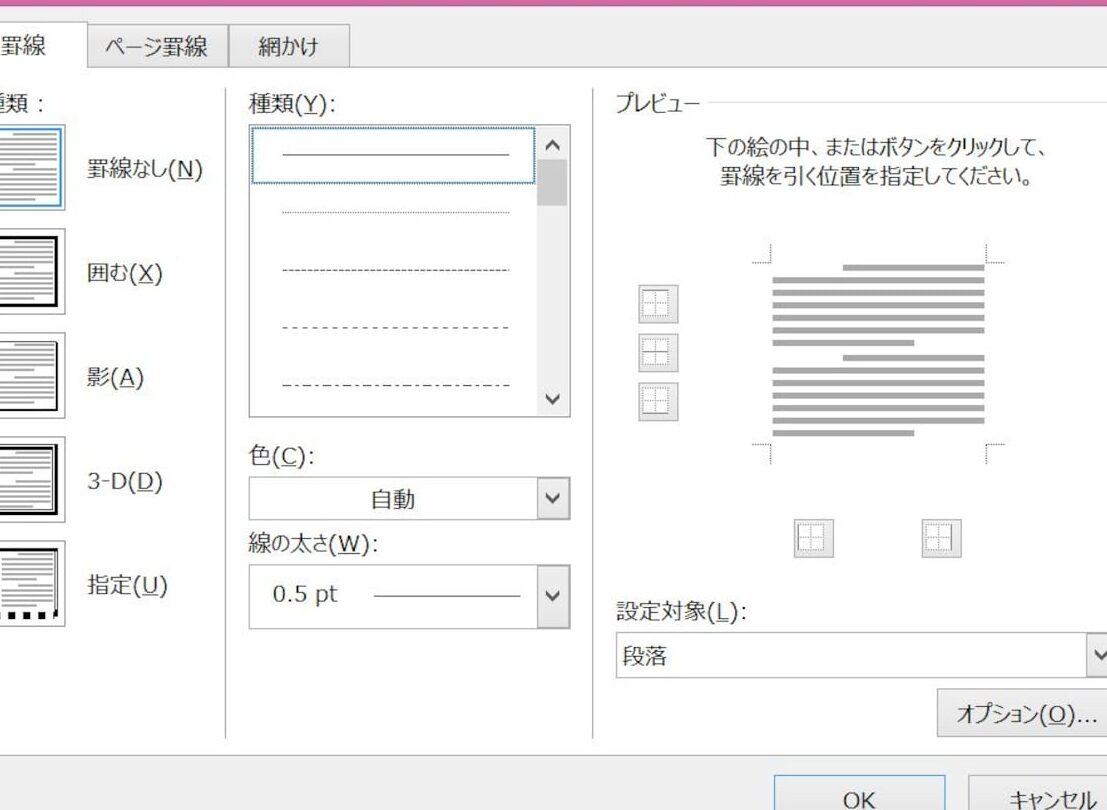
Task: Open the オプション settings dialog
Action: pos(1022,714)
